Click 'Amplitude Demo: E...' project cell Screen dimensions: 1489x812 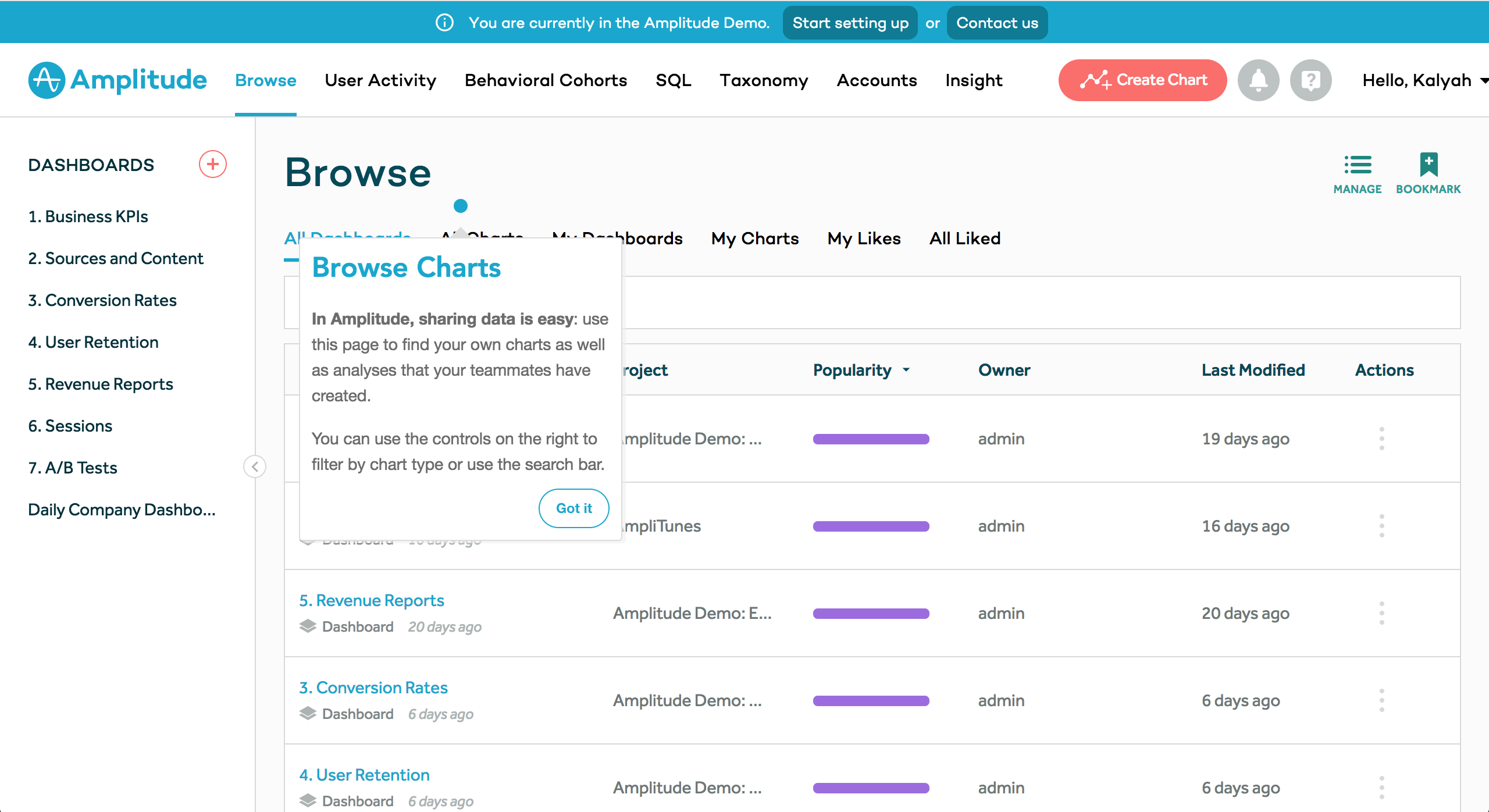point(692,613)
